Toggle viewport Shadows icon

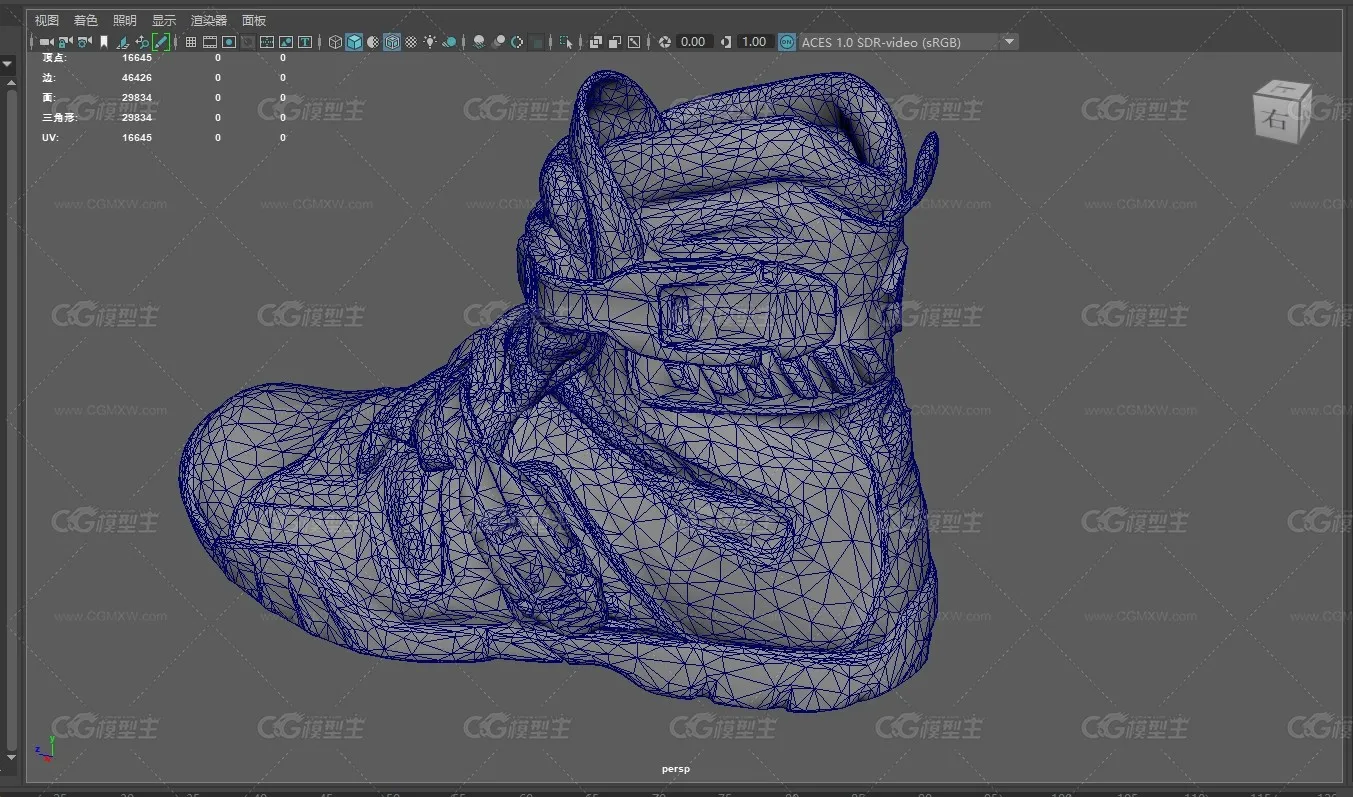click(449, 42)
